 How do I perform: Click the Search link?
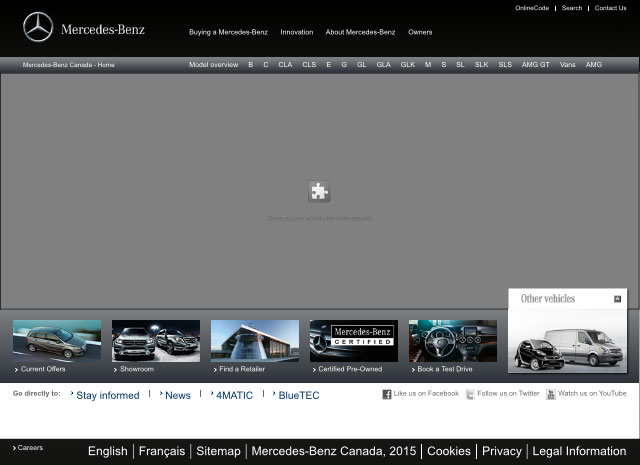coord(572,8)
